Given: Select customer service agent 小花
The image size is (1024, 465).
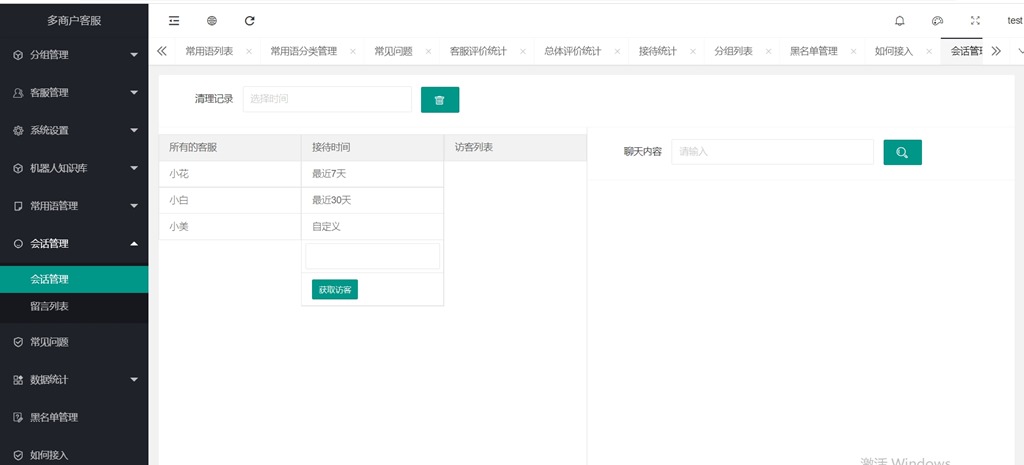Looking at the screenshot, I should [230, 174].
